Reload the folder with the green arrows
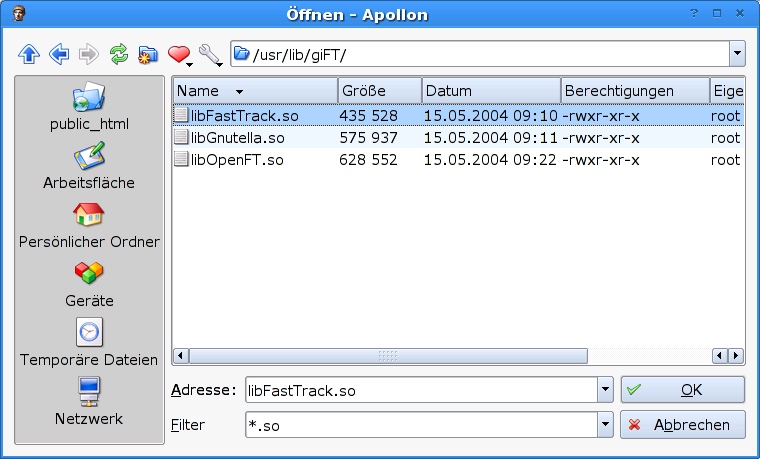 119,54
